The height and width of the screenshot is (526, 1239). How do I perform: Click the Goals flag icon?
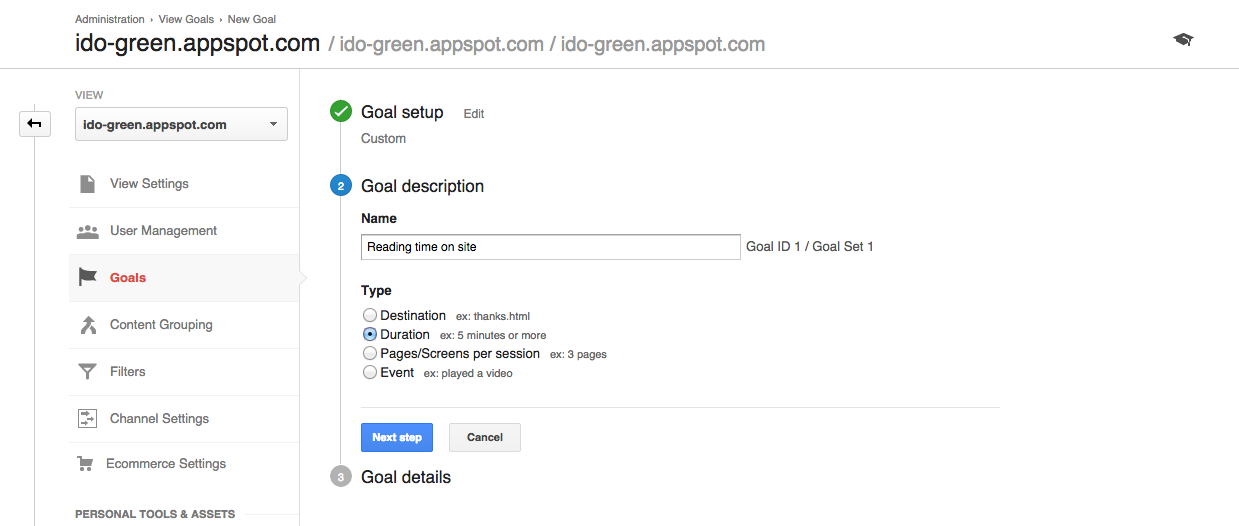88,278
